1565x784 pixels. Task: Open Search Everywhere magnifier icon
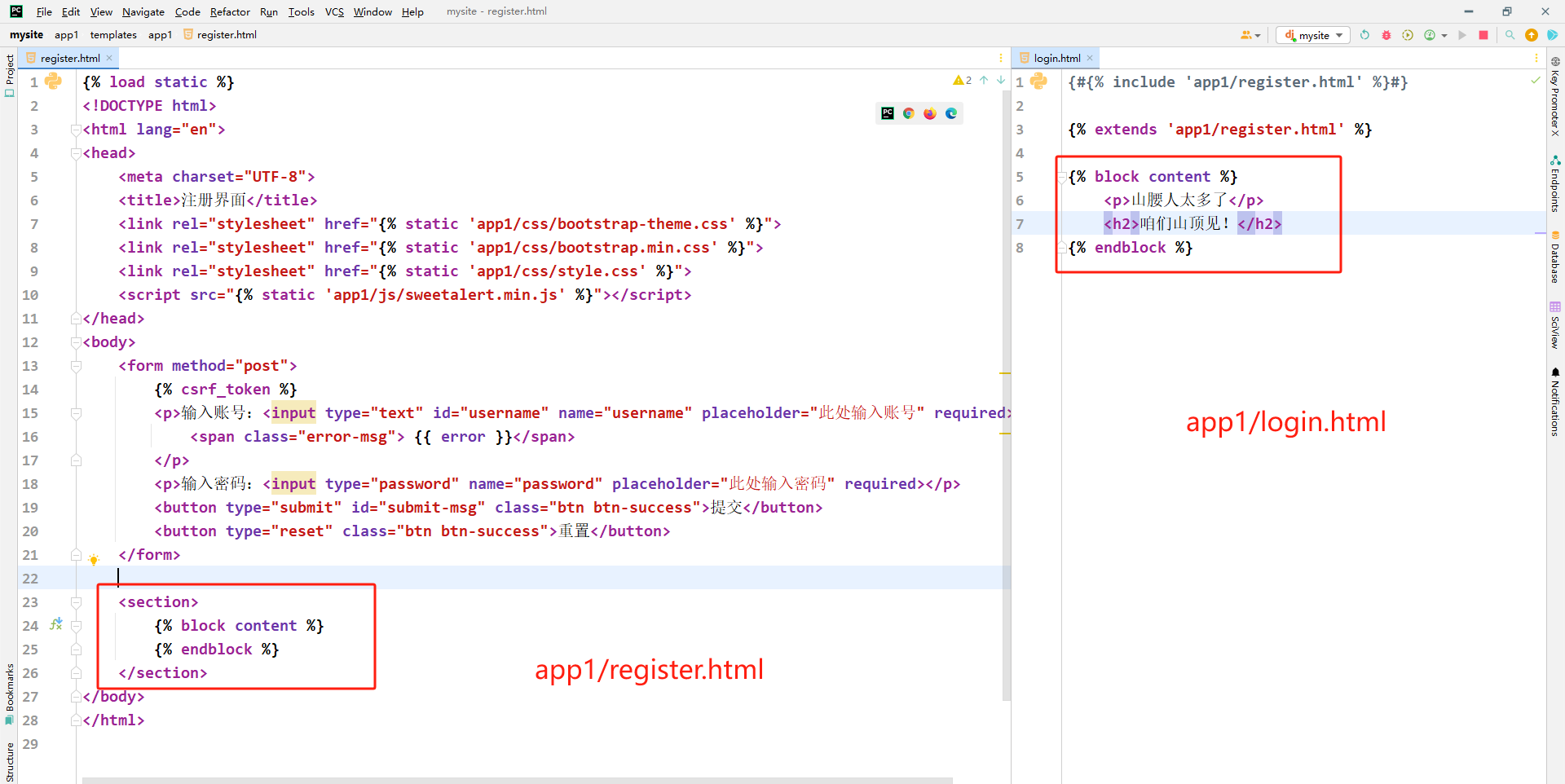(x=1510, y=35)
